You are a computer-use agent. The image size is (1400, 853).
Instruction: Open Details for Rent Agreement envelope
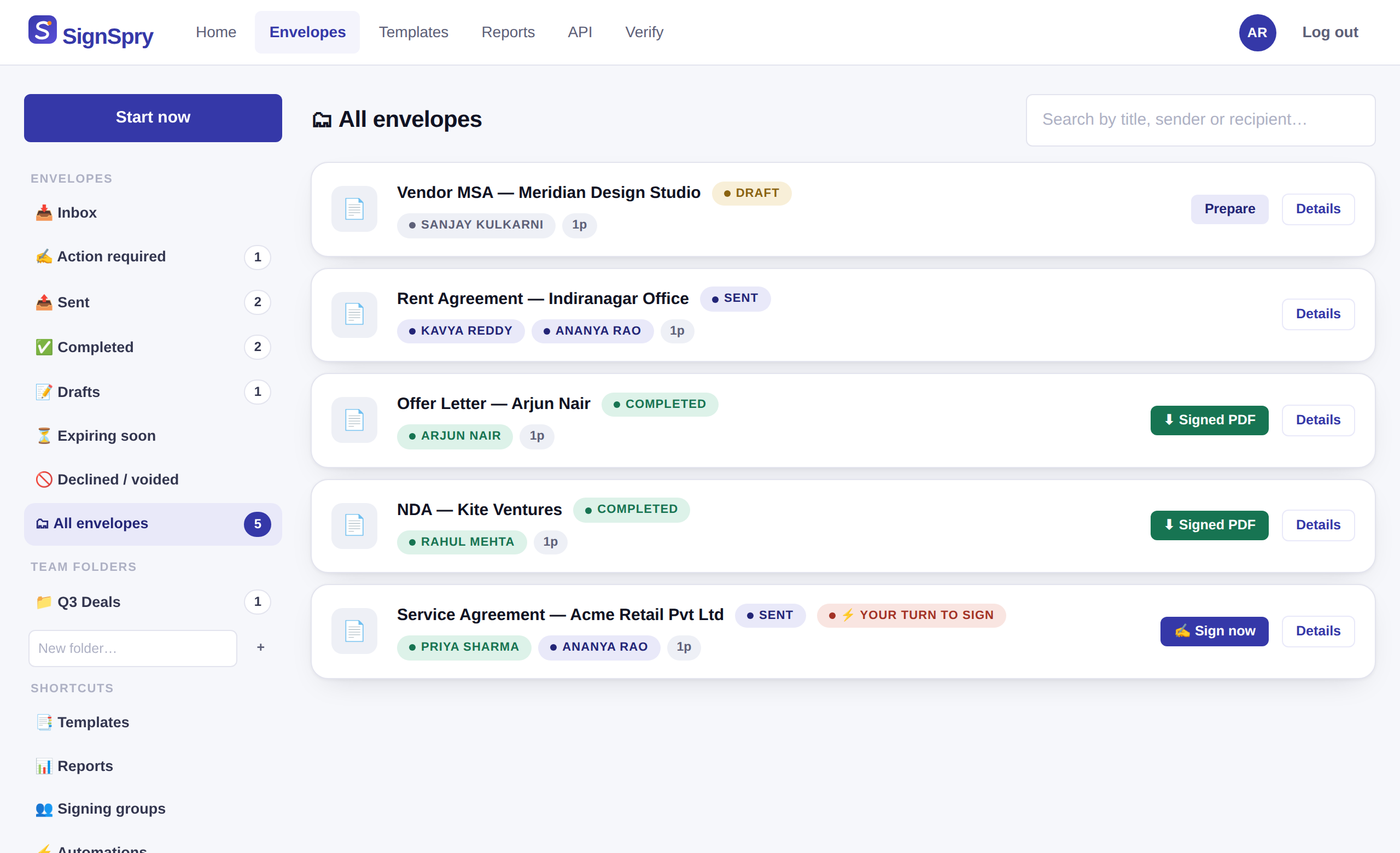pyautogui.click(x=1318, y=314)
